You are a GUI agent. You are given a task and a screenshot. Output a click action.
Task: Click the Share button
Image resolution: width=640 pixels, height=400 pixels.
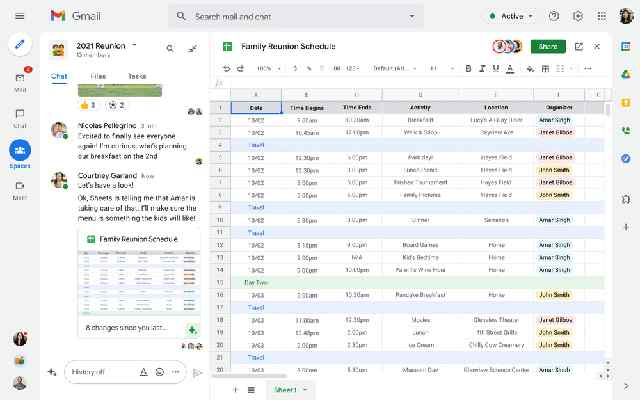[548, 47]
